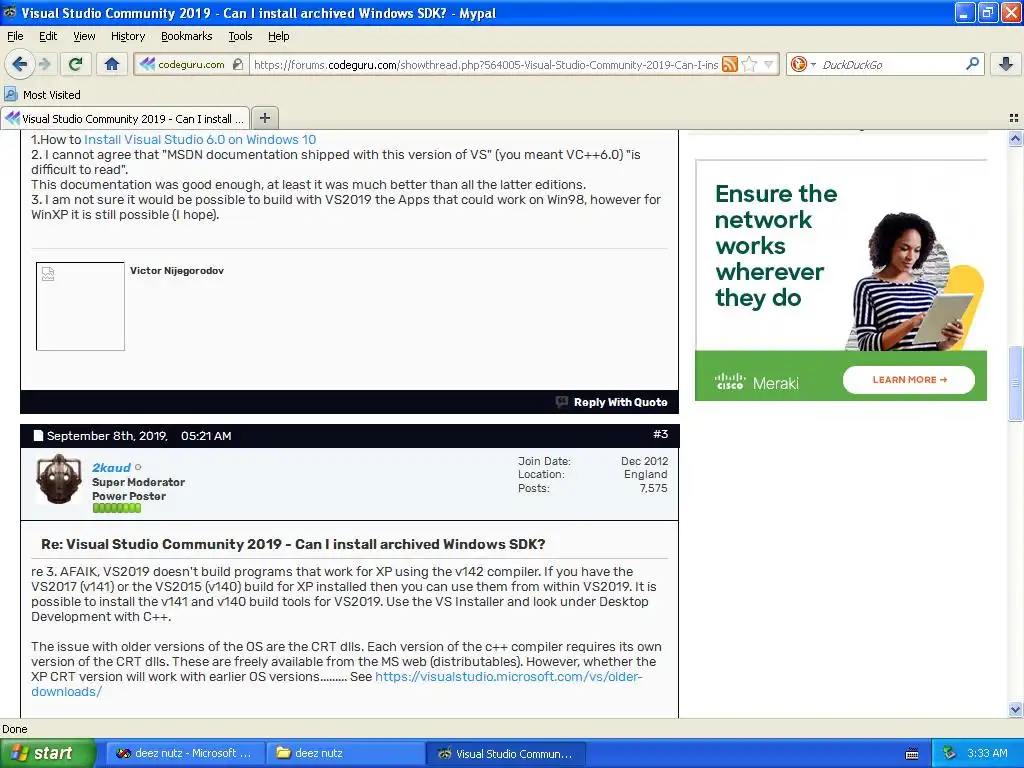Click the scrollbar down arrow
Image resolution: width=1024 pixels, height=768 pixels.
coord(1015,709)
